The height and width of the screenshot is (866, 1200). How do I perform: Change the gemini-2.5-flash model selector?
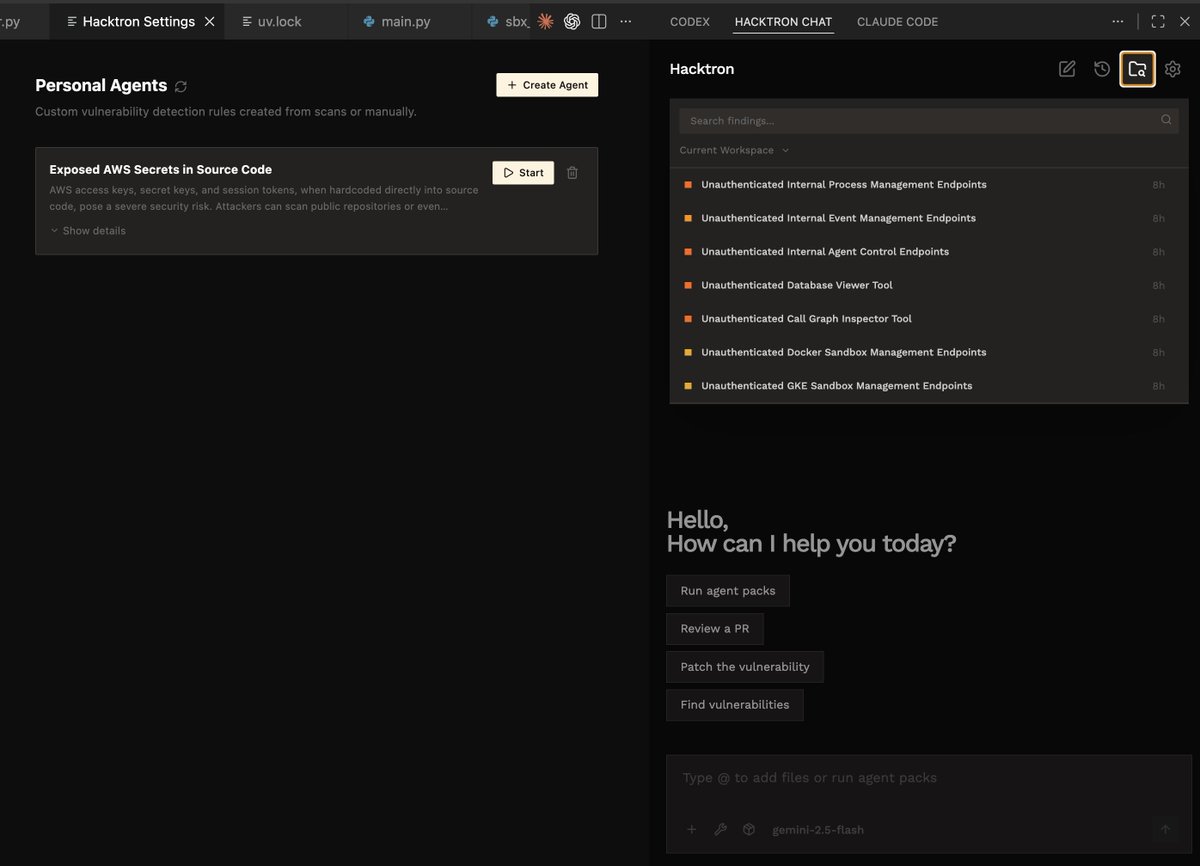click(818, 830)
